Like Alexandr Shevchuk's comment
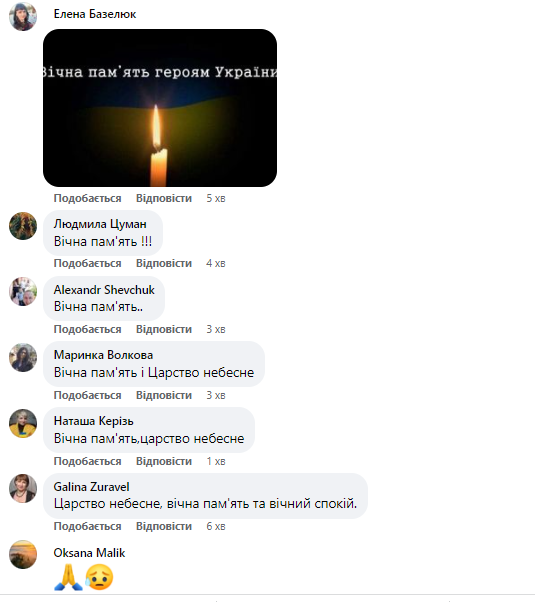The height and width of the screenshot is (602, 535). tap(88, 329)
